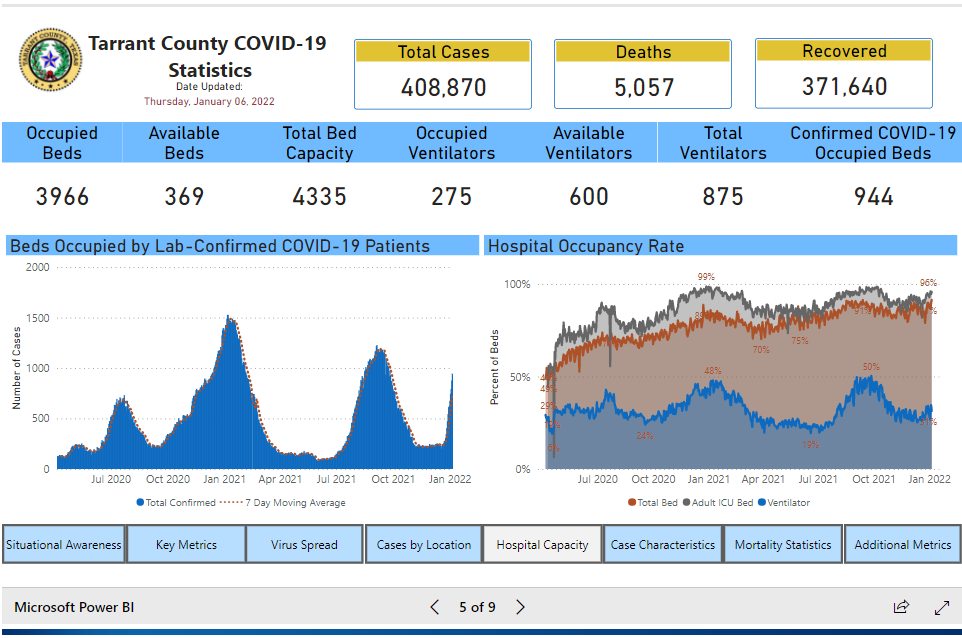Click the Available Ventilators column header
The height and width of the screenshot is (638, 962).
pos(589,143)
